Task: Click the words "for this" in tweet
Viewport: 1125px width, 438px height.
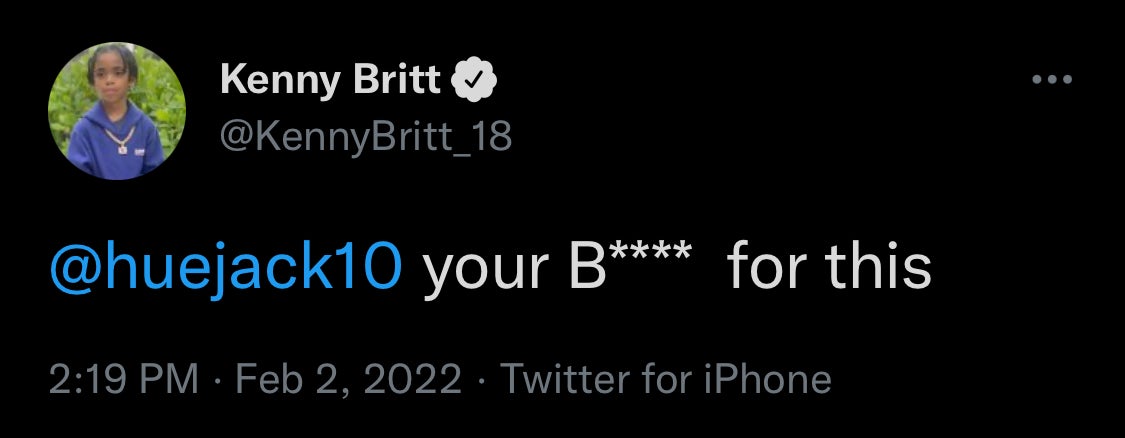Action: tap(829, 267)
